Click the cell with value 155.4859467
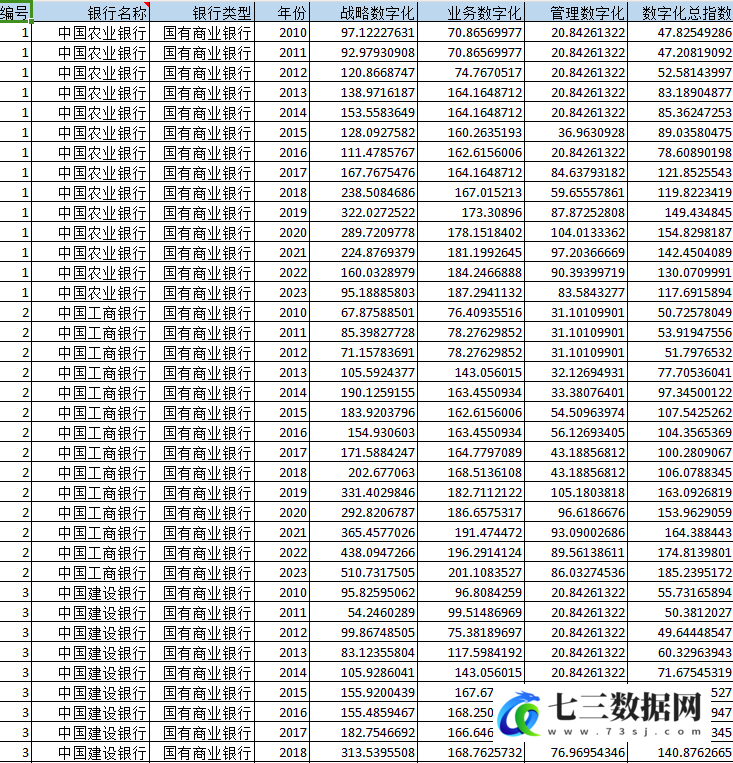The image size is (733, 763). pos(363,712)
